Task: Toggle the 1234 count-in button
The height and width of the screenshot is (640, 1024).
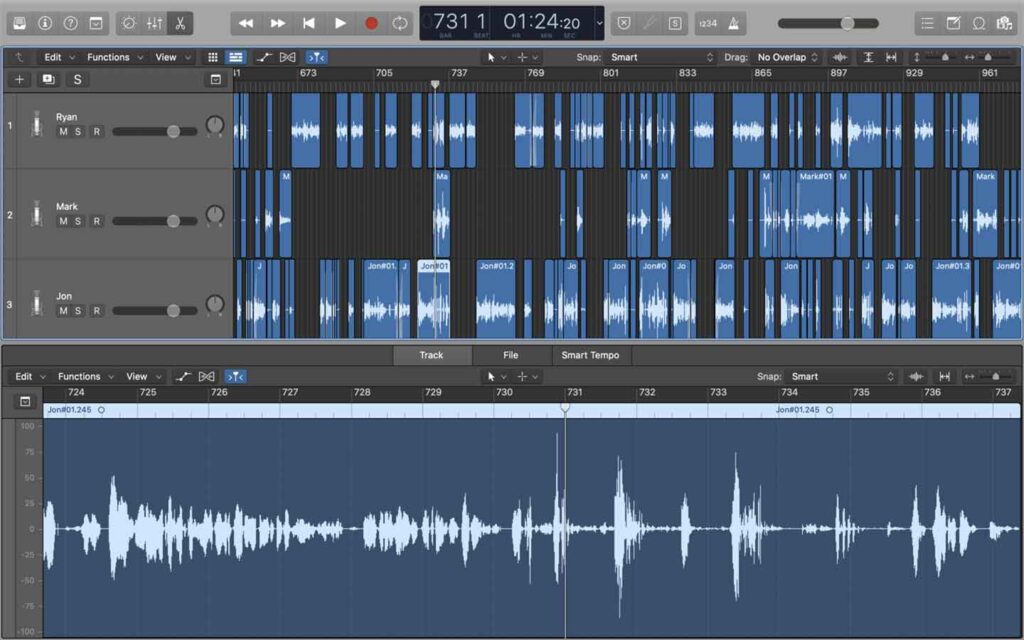Action: [x=708, y=24]
